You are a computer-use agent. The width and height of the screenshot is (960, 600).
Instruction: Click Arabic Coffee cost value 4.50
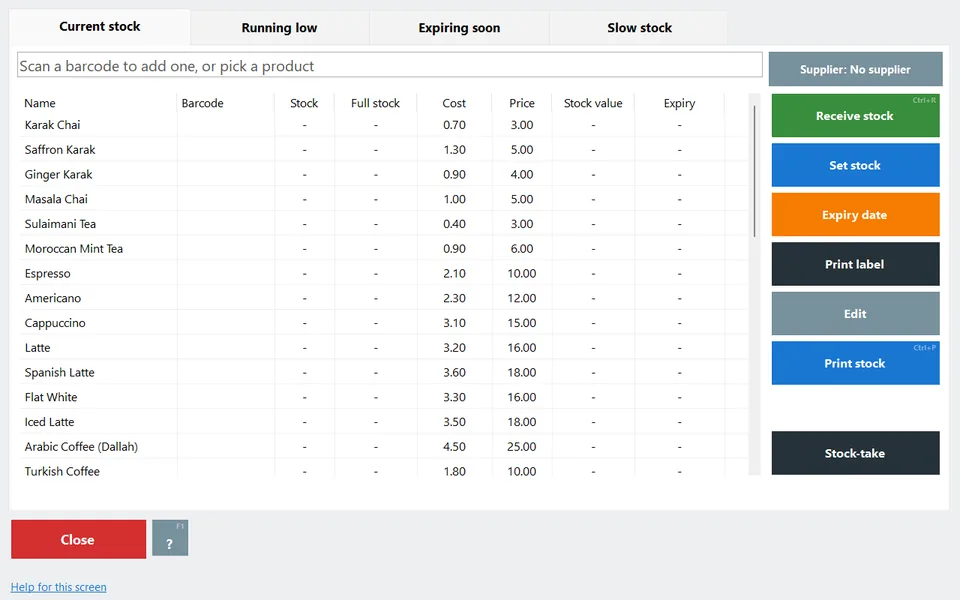click(454, 447)
